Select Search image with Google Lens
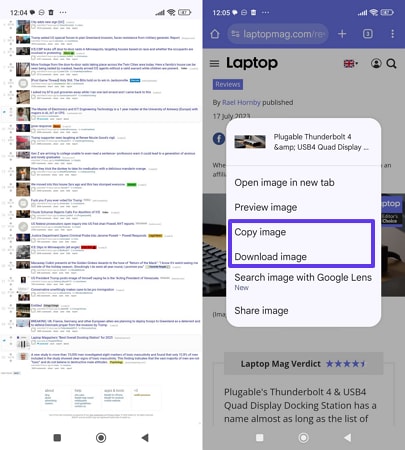The image size is (405, 450). (303, 277)
